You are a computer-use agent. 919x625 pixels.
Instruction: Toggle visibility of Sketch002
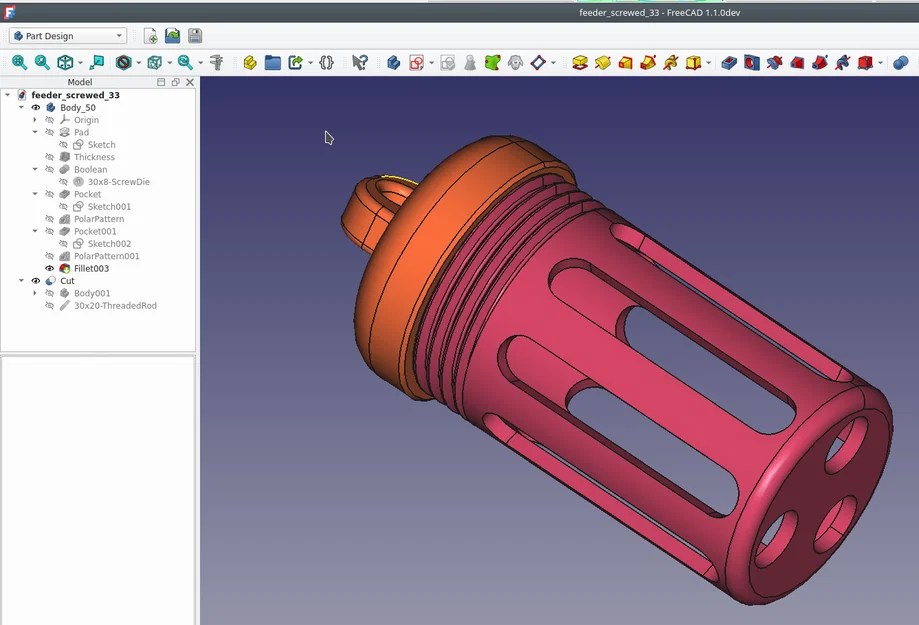(63, 243)
